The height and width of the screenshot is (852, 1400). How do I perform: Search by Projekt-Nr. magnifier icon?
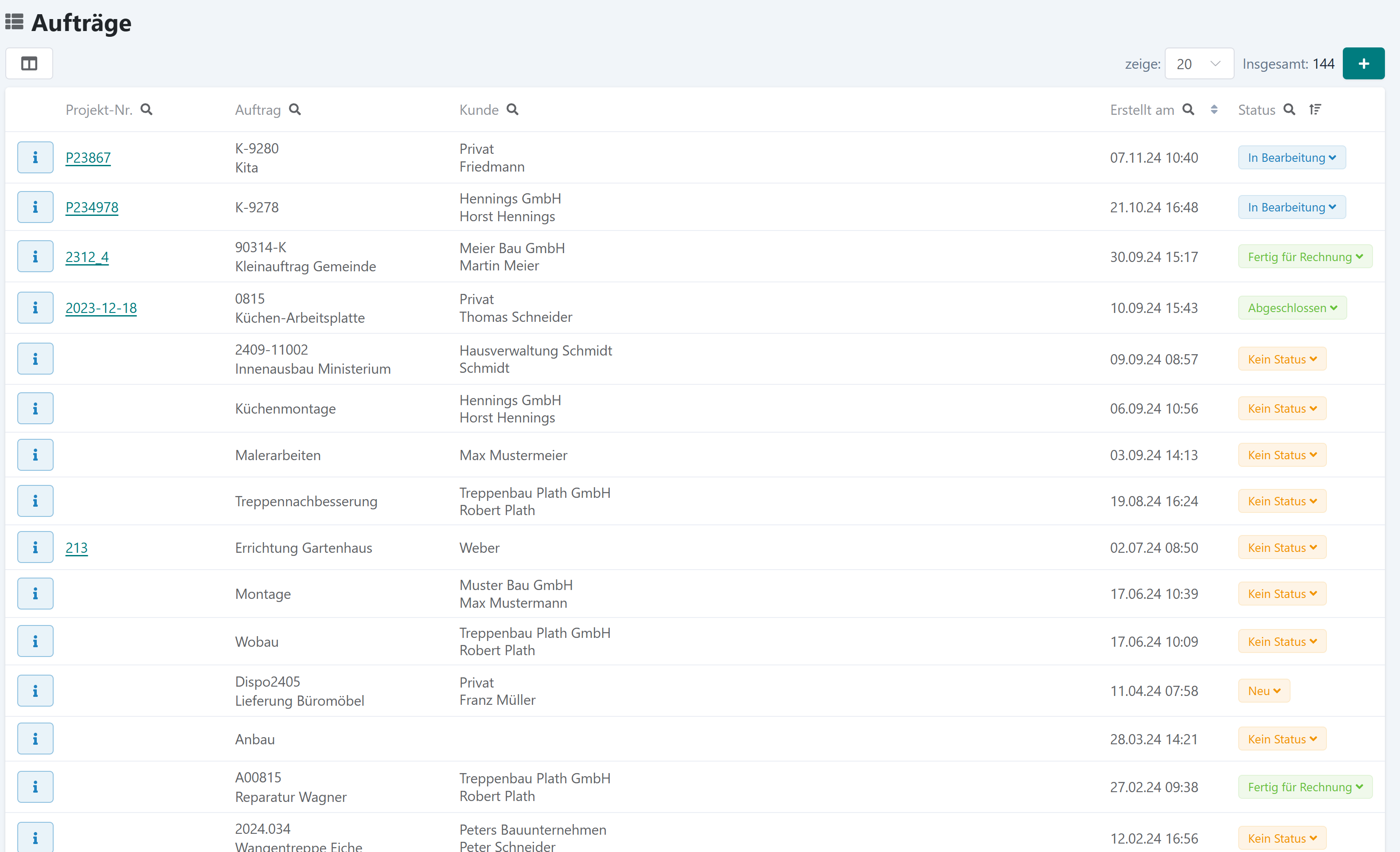pyautogui.click(x=147, y=109)
